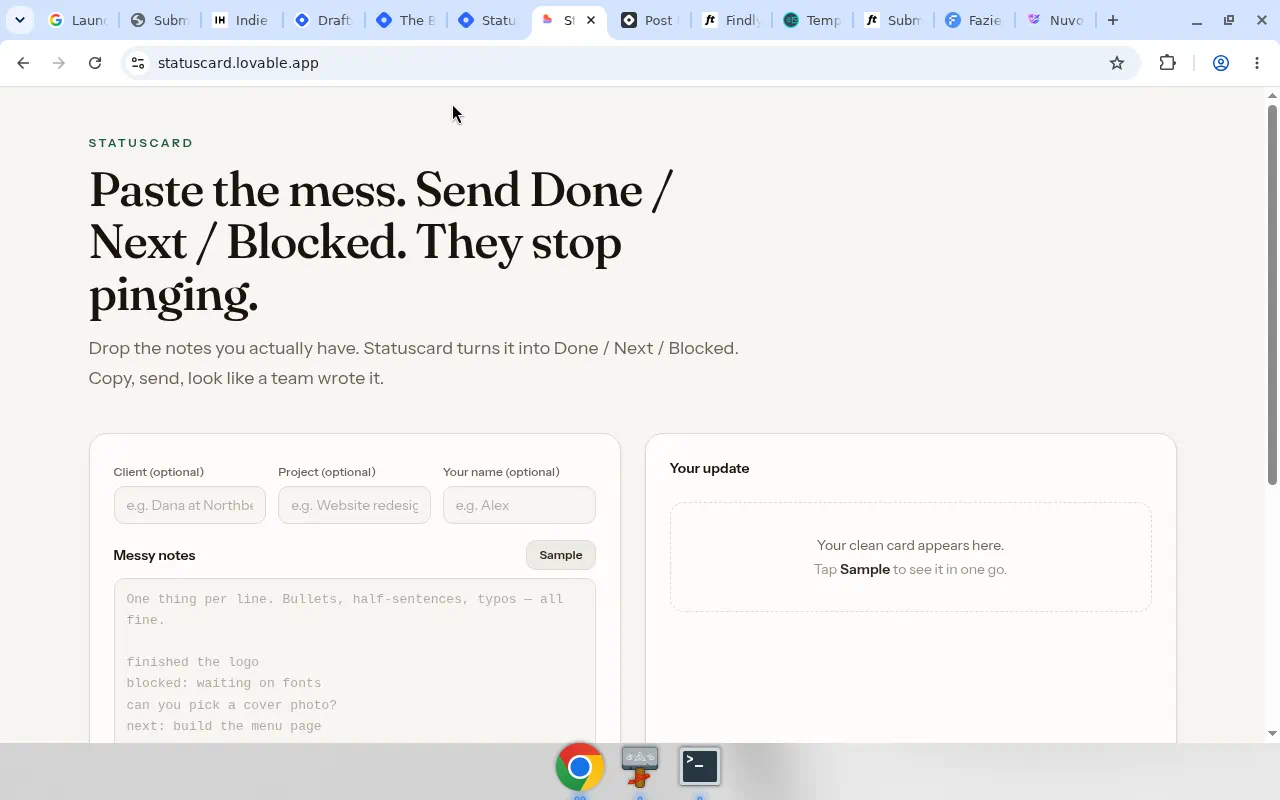The width and height of the screenshot is (1280, 800).
Task: Go forward to the next page
Action: tap(59, 63)
